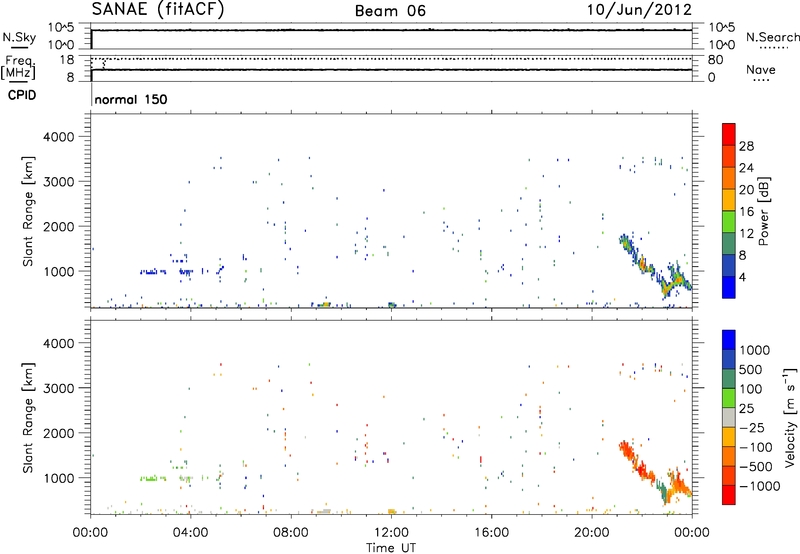
Task: Click the 80 tick on Nave axis
Action: click(715, 60)
